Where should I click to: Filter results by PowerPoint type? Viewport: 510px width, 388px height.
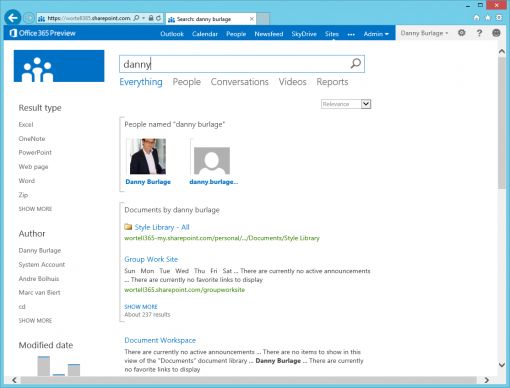point(35,153)
